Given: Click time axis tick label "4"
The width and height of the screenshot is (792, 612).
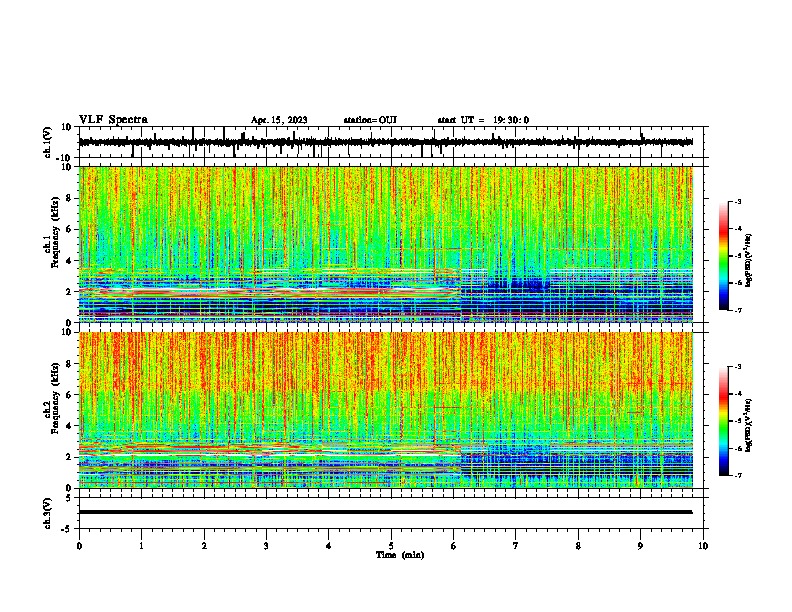Looking at the screenshot, I should pos(328,546).
